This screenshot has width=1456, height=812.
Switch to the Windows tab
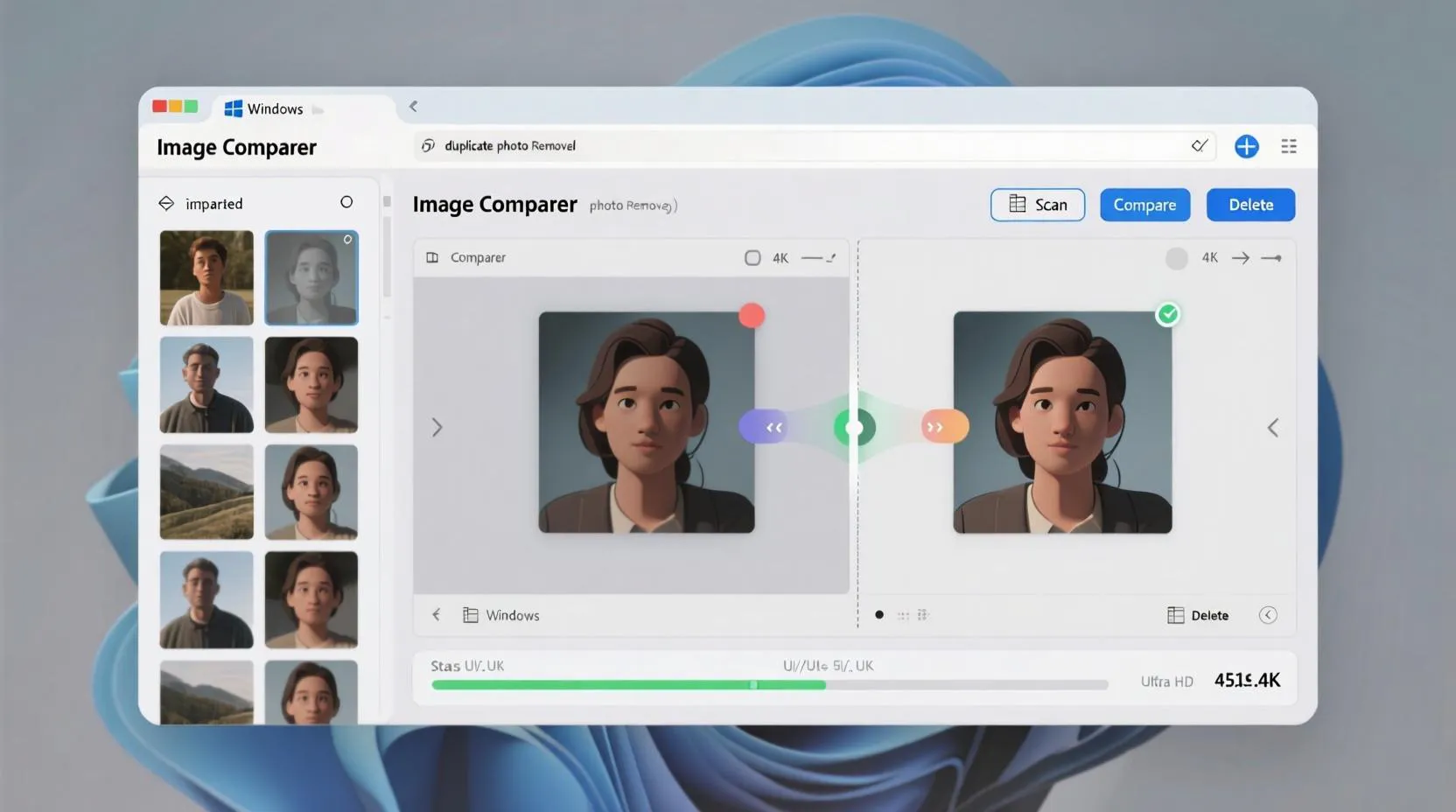click(272, 108)
